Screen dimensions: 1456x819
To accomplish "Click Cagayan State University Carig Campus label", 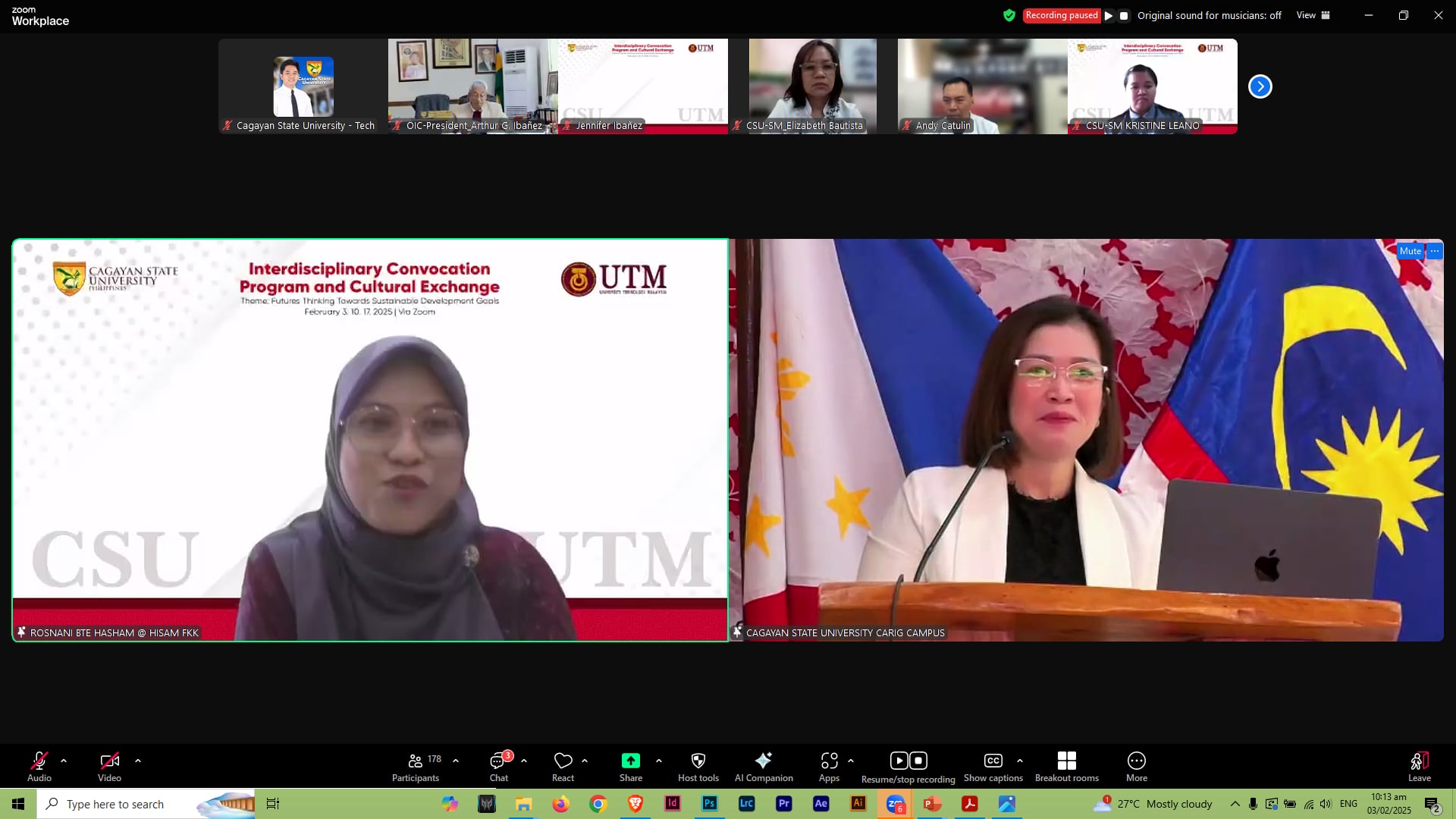I will [845, 632].
